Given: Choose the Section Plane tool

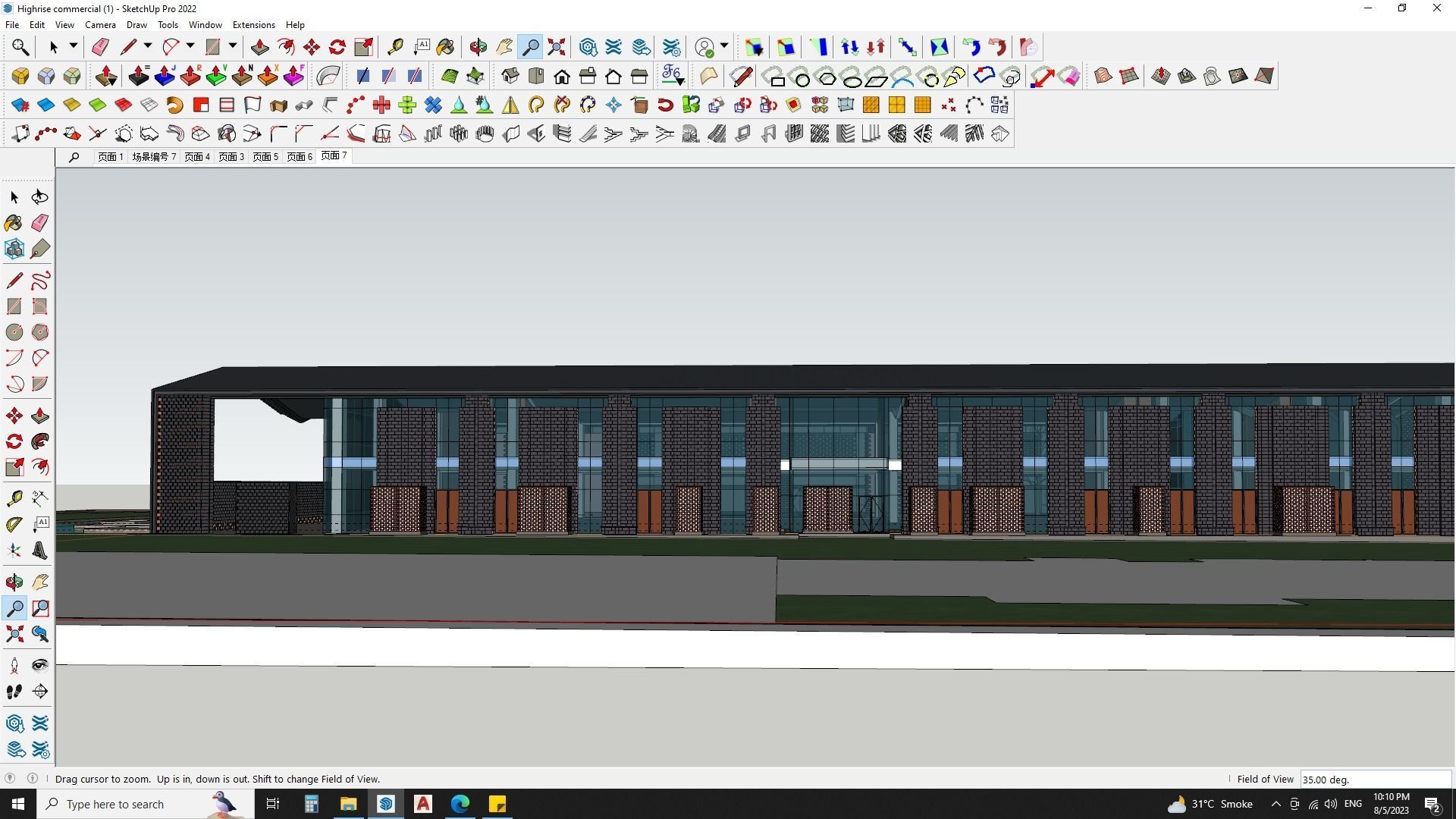Looking at the screenshot, I should click(39, 692).
